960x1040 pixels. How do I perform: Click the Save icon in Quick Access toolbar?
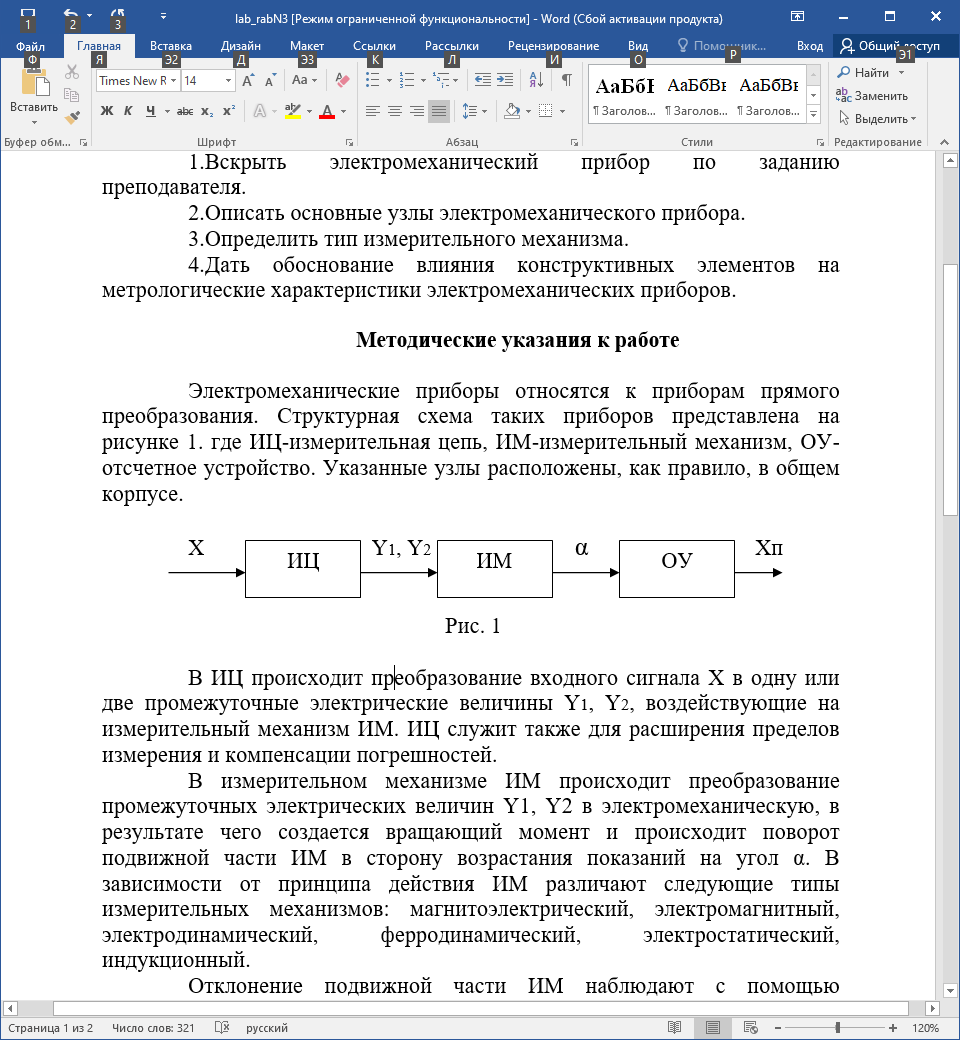(28, 16)
